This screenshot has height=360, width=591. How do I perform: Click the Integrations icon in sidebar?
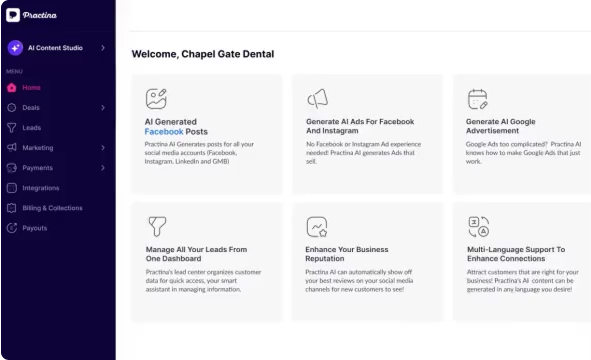[12, 188]
